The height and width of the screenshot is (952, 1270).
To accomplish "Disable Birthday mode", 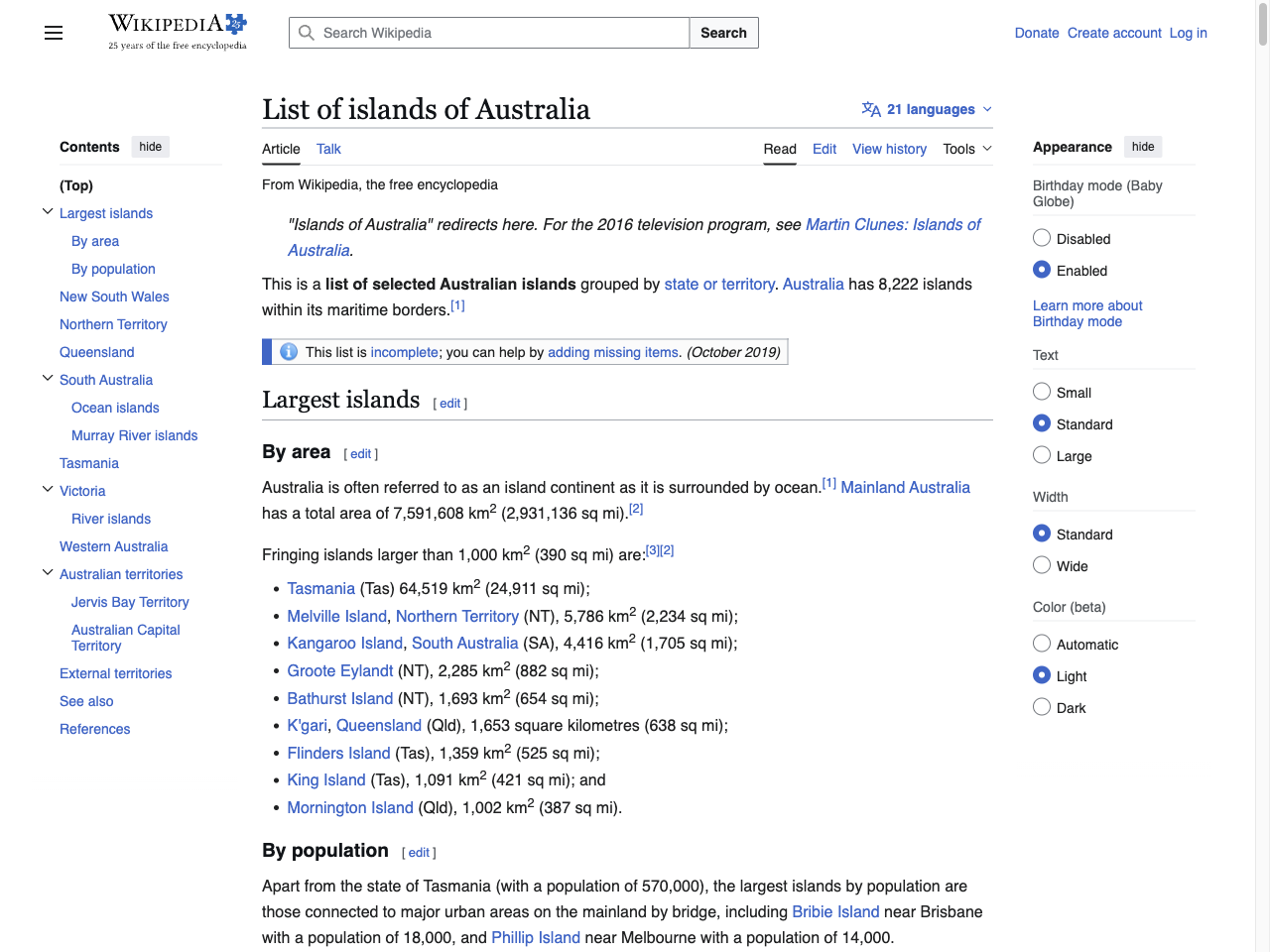I will click(x=1042, y=237).
